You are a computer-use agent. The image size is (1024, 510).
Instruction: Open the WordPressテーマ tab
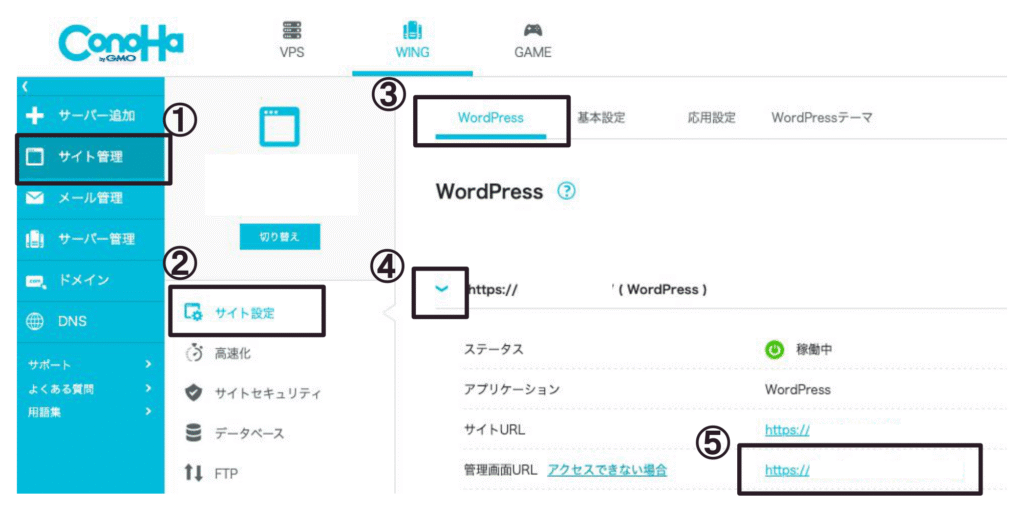pos(822,118)
